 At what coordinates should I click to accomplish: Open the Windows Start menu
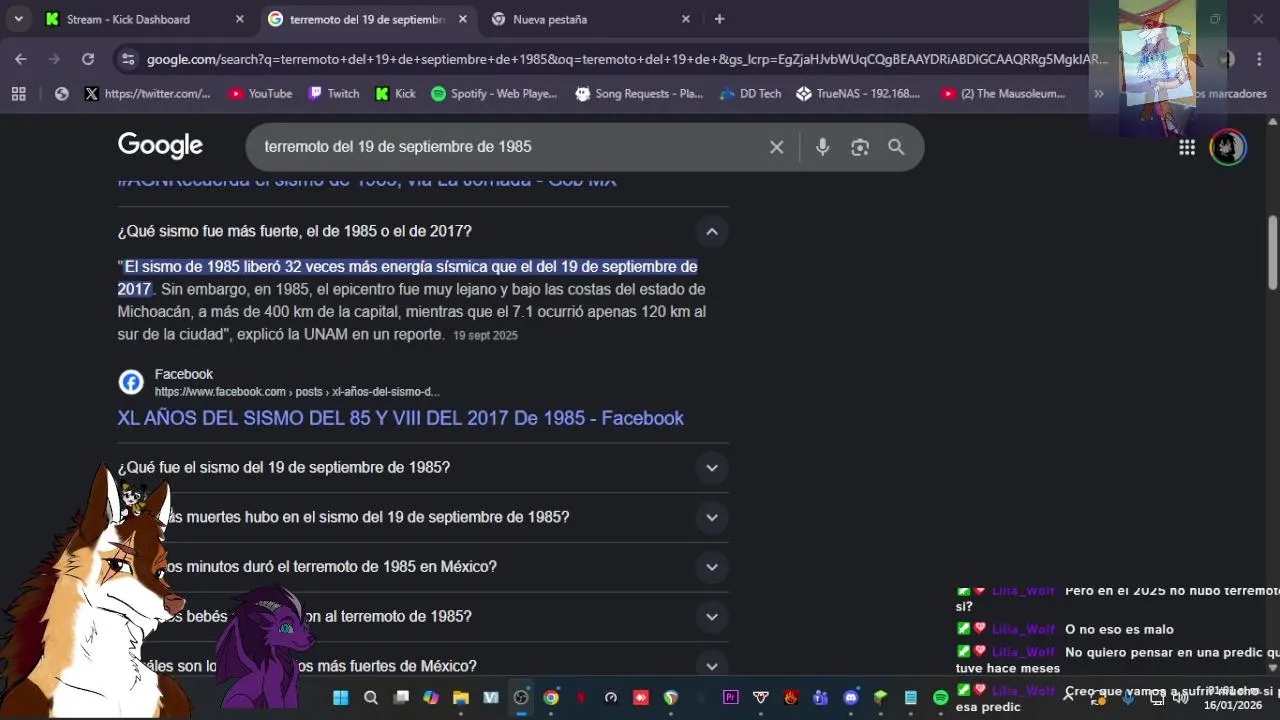coord(340,697)
